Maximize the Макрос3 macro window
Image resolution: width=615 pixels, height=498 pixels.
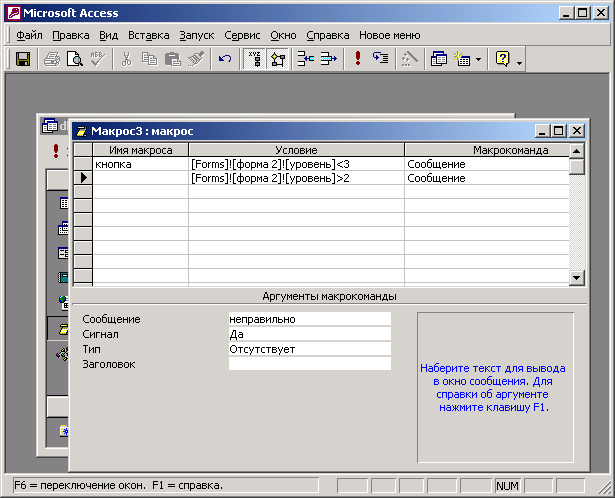[559, 131]
